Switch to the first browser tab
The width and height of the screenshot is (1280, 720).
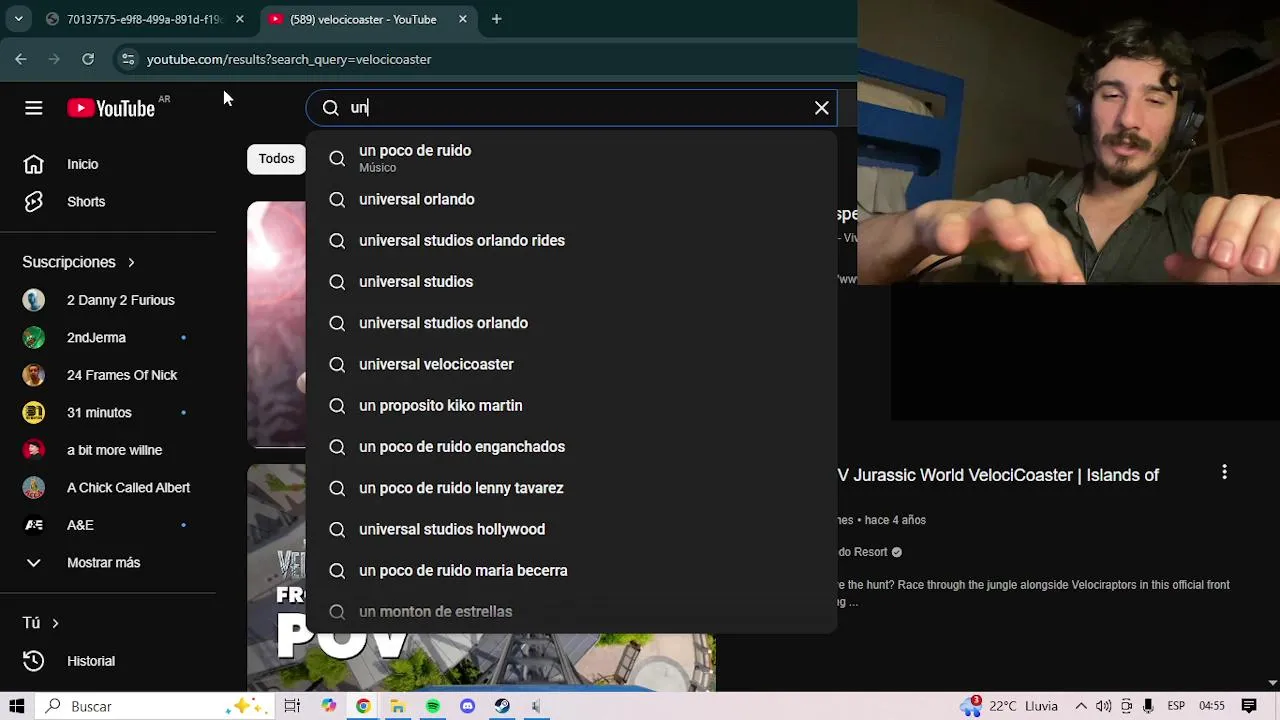(x=143, y=19)
